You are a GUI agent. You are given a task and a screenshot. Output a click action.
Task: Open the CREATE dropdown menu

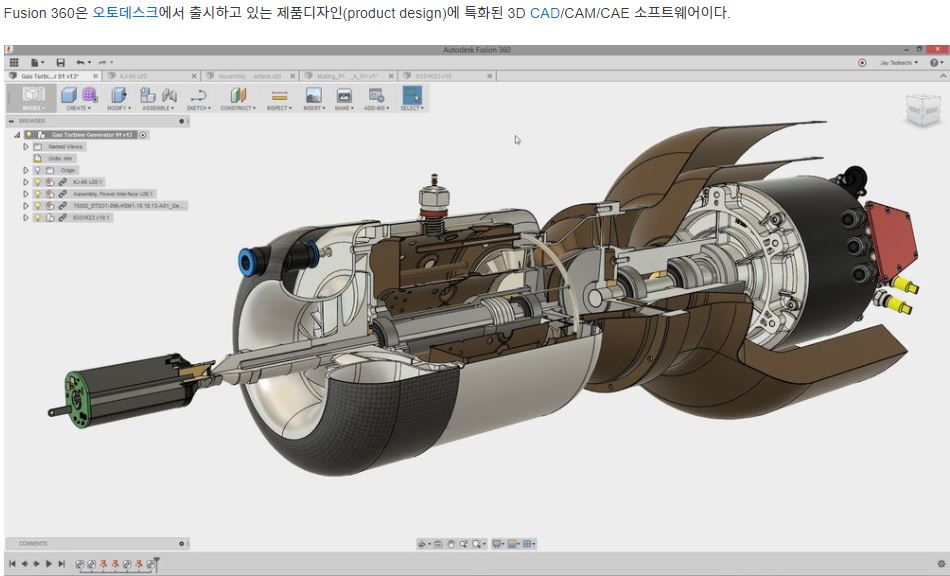click(x=79, y=108)
